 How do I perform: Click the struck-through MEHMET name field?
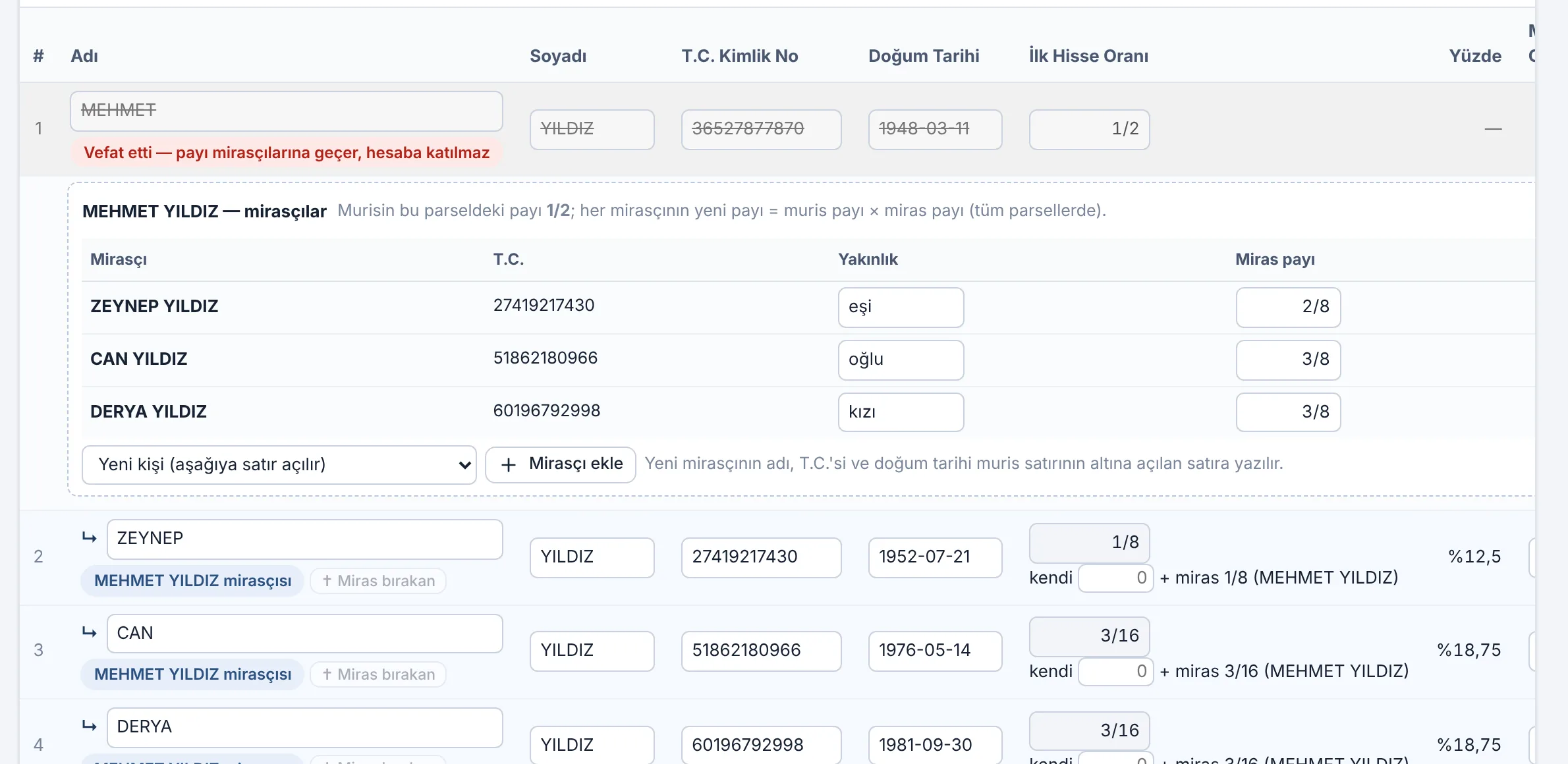(x=286, y=111)
